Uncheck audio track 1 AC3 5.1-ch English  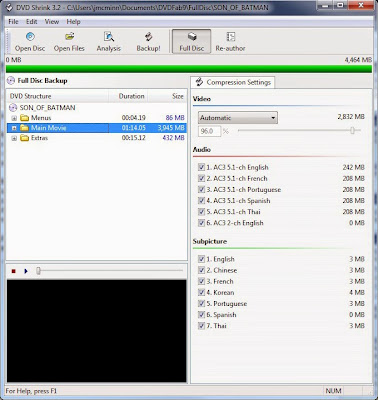(201, 167)
